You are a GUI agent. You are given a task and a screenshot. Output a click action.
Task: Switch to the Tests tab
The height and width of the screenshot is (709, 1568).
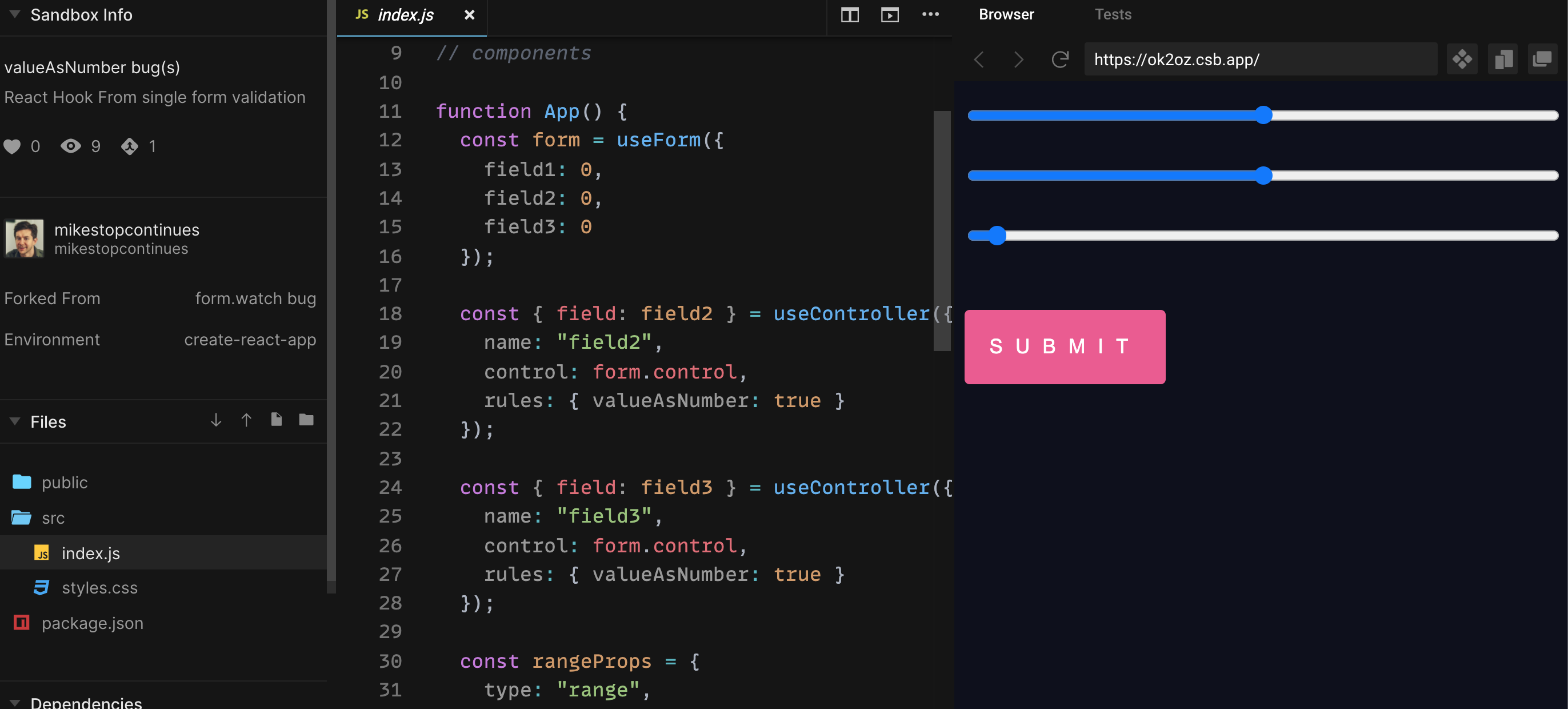point(1113,14)
